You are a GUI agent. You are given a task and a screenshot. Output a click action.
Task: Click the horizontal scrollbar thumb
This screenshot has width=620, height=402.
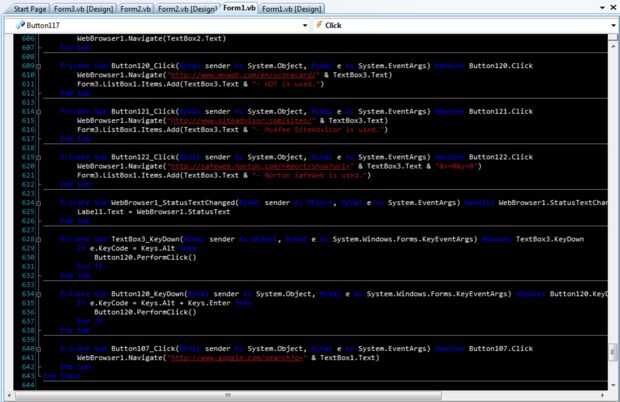point(228,395)
